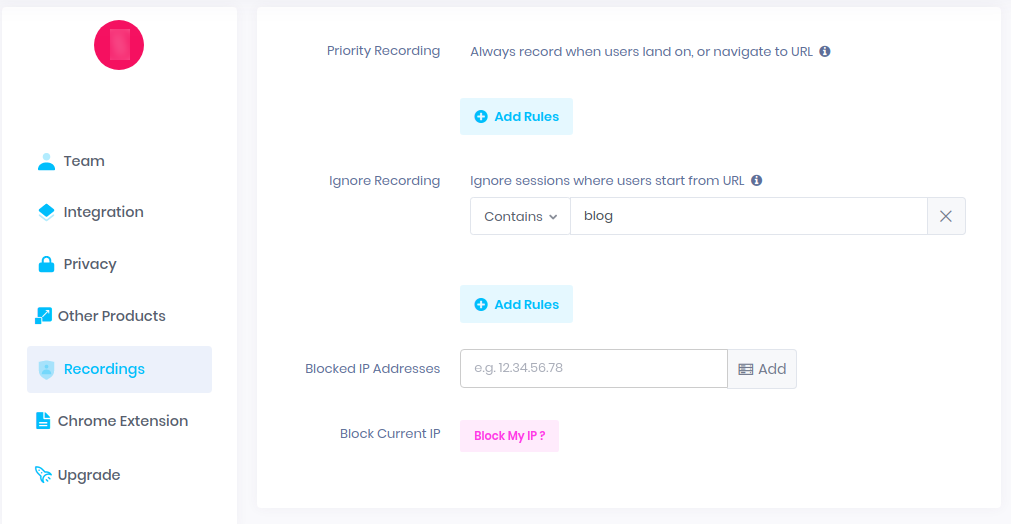Image resolution: width=1011 pixels, height=524 pixels.
Task: Click the Chrome Extension document icon
Action: click(43, 421)
